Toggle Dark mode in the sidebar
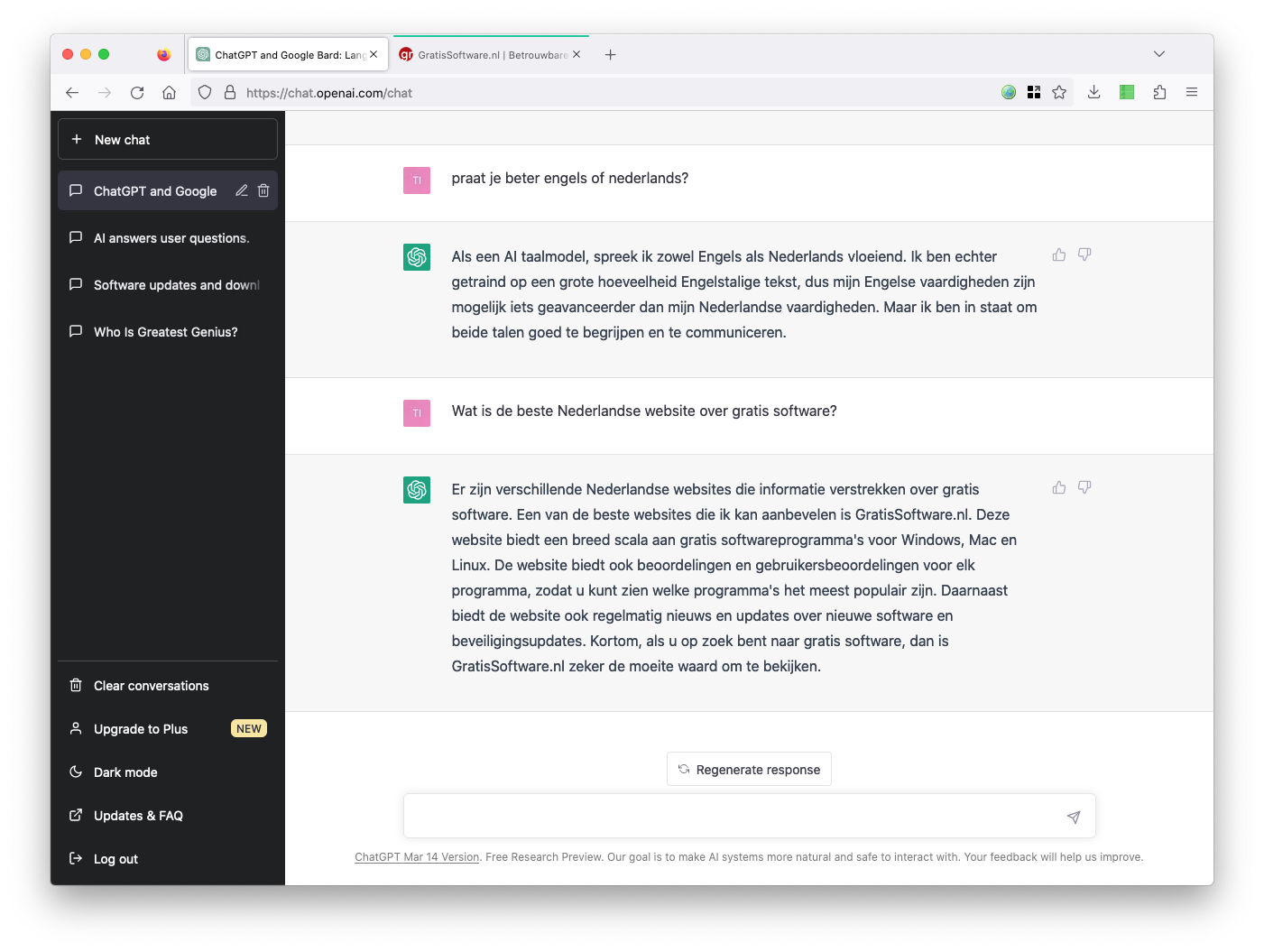This screenshot has height=952, width=1264. [x=125, y=772]
